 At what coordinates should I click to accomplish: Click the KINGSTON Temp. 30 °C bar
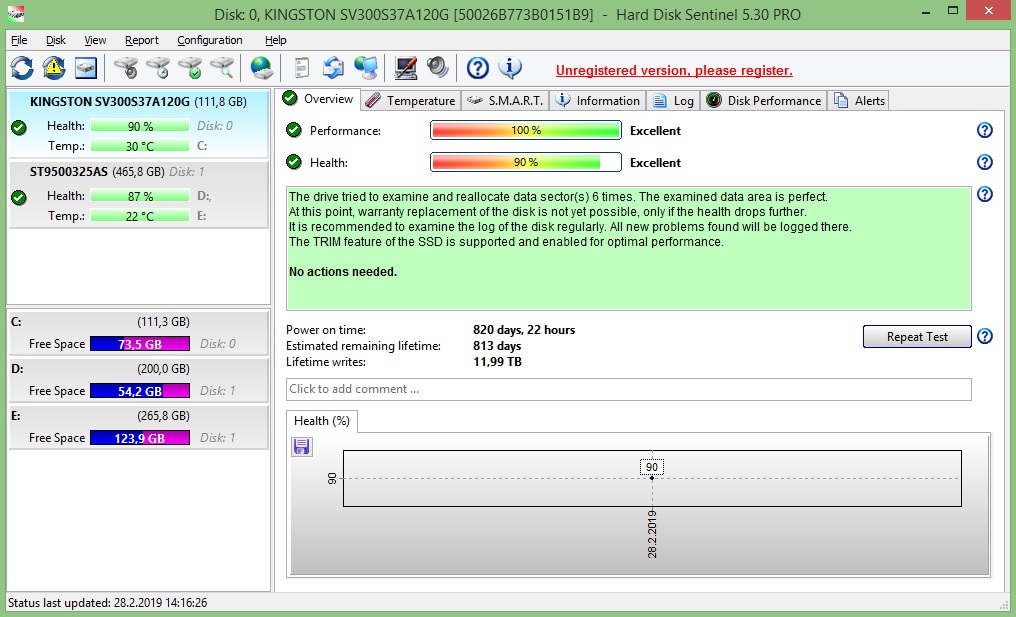tap(140, 146)
